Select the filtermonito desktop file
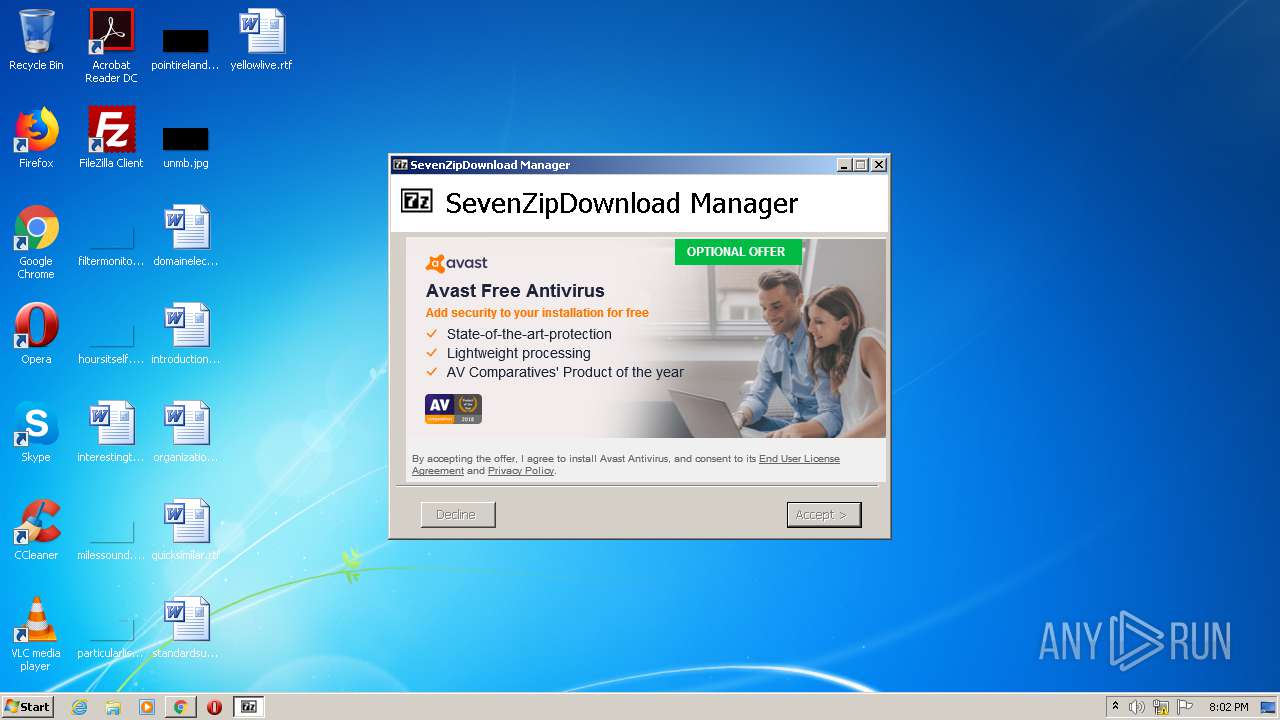 pyautogui.click(x=111, y=245)
